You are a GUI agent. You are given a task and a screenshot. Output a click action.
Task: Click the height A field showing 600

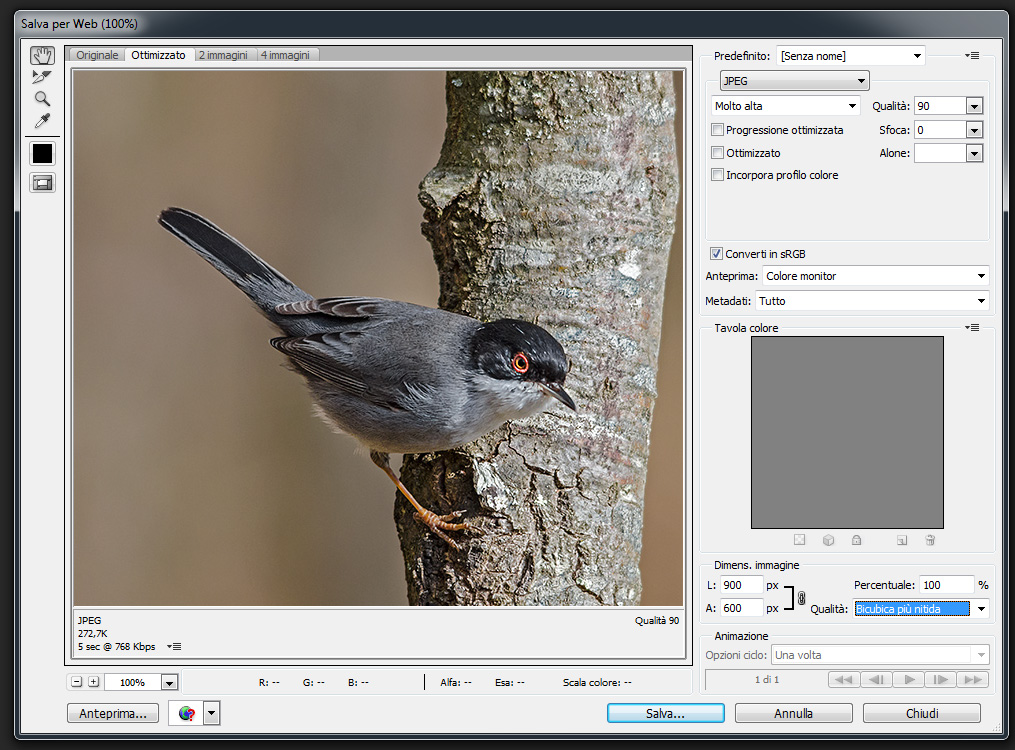741,608
